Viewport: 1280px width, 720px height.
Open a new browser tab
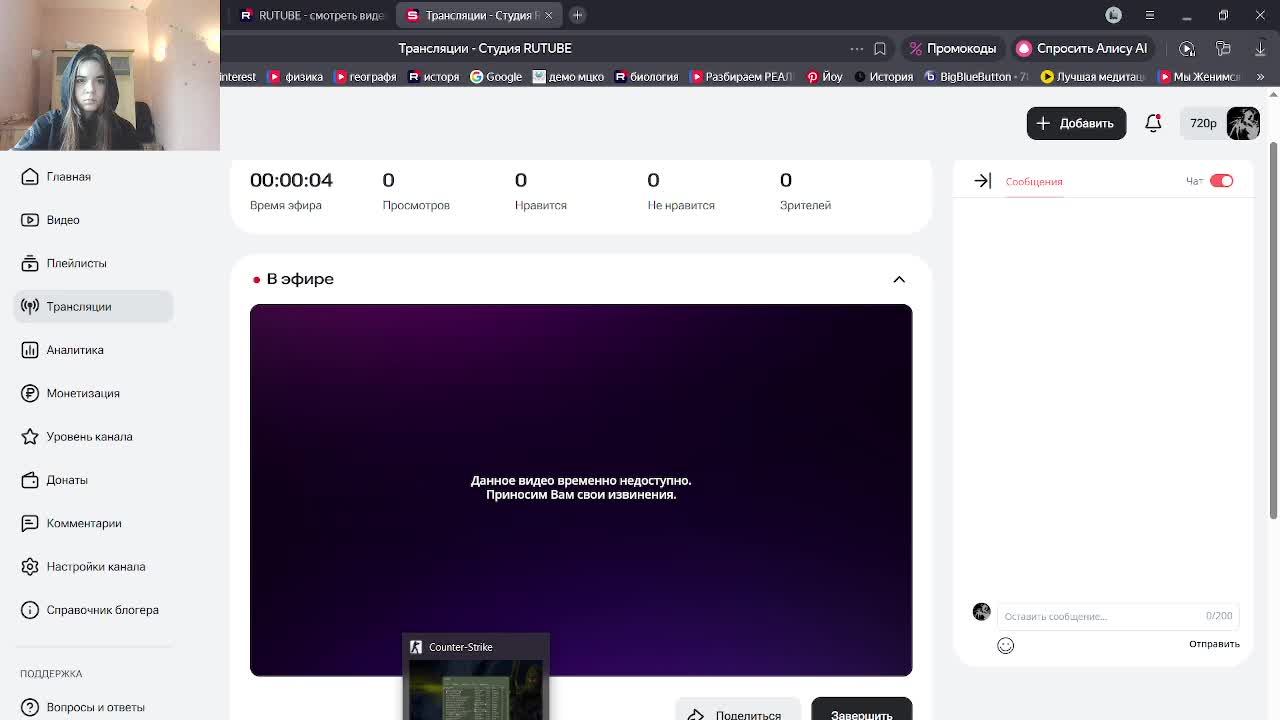577,15
